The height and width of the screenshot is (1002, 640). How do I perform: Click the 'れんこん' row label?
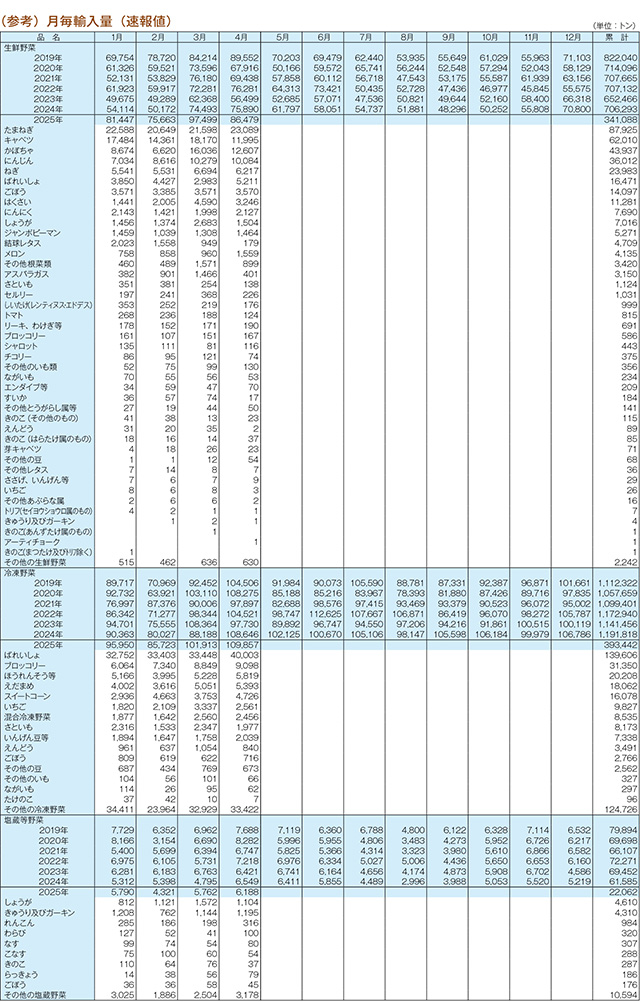18,922
